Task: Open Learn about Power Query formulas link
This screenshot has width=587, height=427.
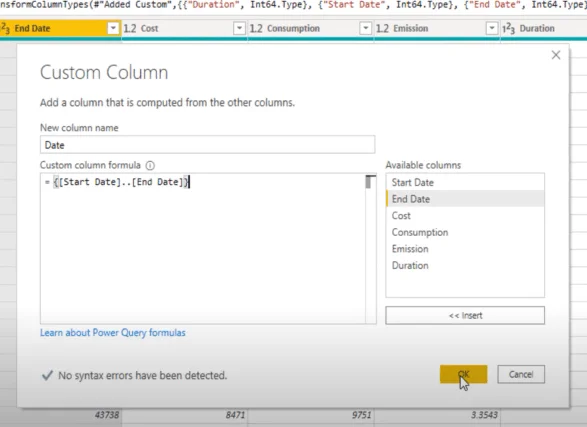Action: [113, 333]
